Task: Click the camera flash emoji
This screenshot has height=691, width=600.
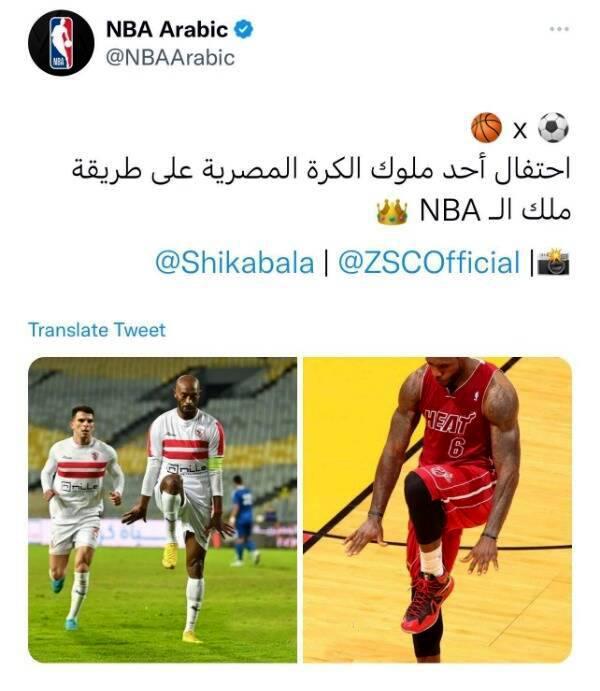Action: pyautogui.click(x=554, y=262)
